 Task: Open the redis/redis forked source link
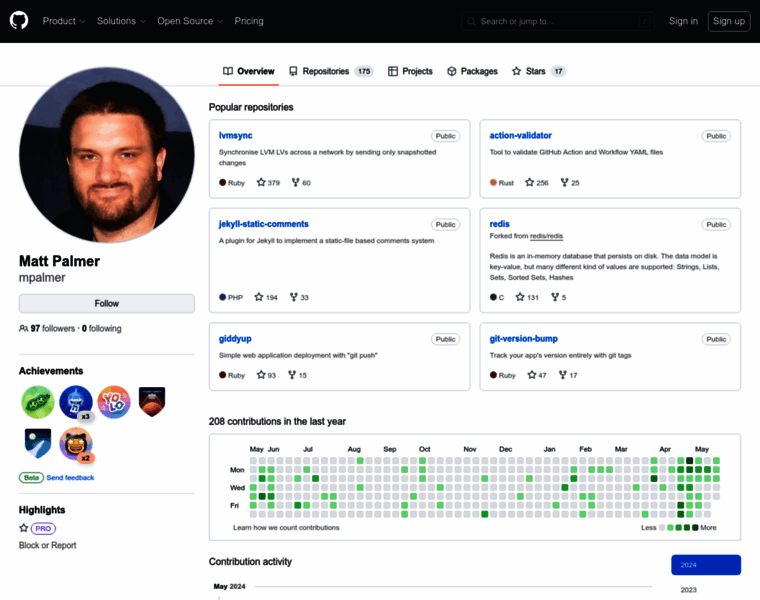546,236
